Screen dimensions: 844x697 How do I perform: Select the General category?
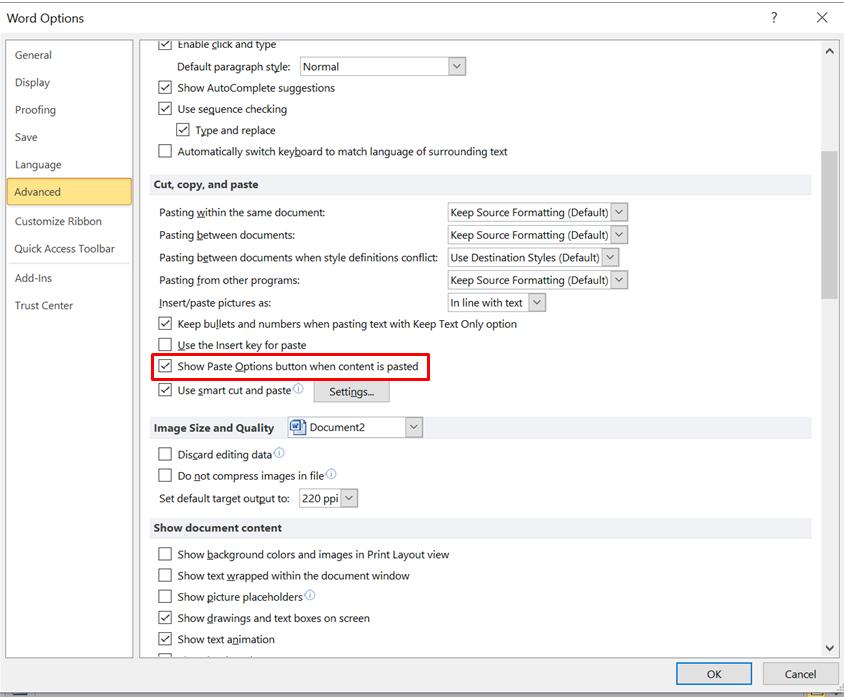(x=69, y=55)
